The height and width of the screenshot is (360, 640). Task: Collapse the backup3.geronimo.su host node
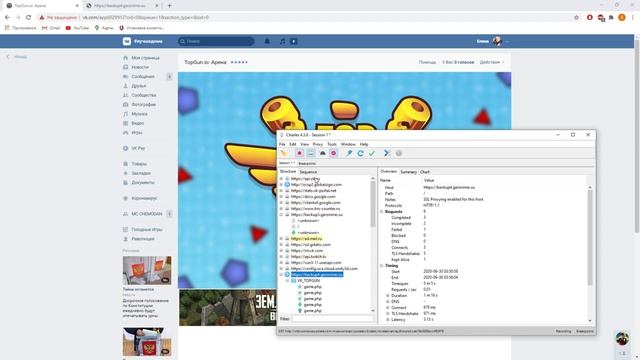[x=281, y=215]
